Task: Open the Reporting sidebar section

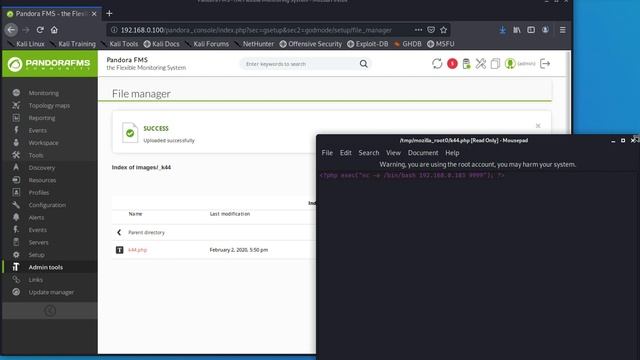Action: point(42,118)
